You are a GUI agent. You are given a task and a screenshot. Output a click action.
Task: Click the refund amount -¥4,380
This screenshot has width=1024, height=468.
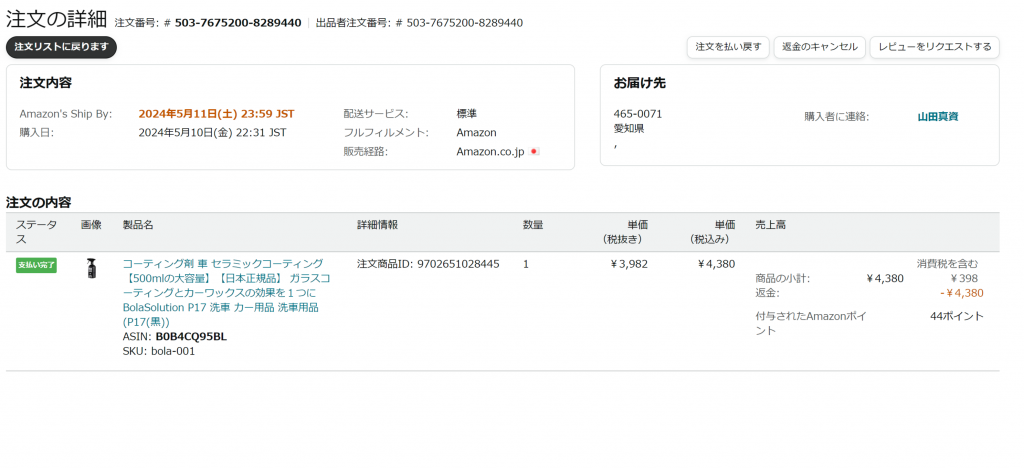click(962, 293)
